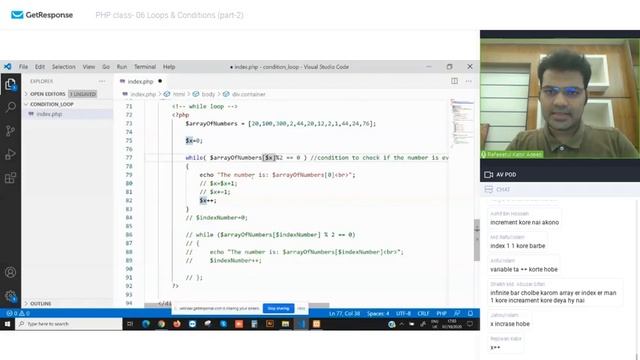Screen dimensions: 640x360
Task: Open the Go menu
Action: point(106,67)
